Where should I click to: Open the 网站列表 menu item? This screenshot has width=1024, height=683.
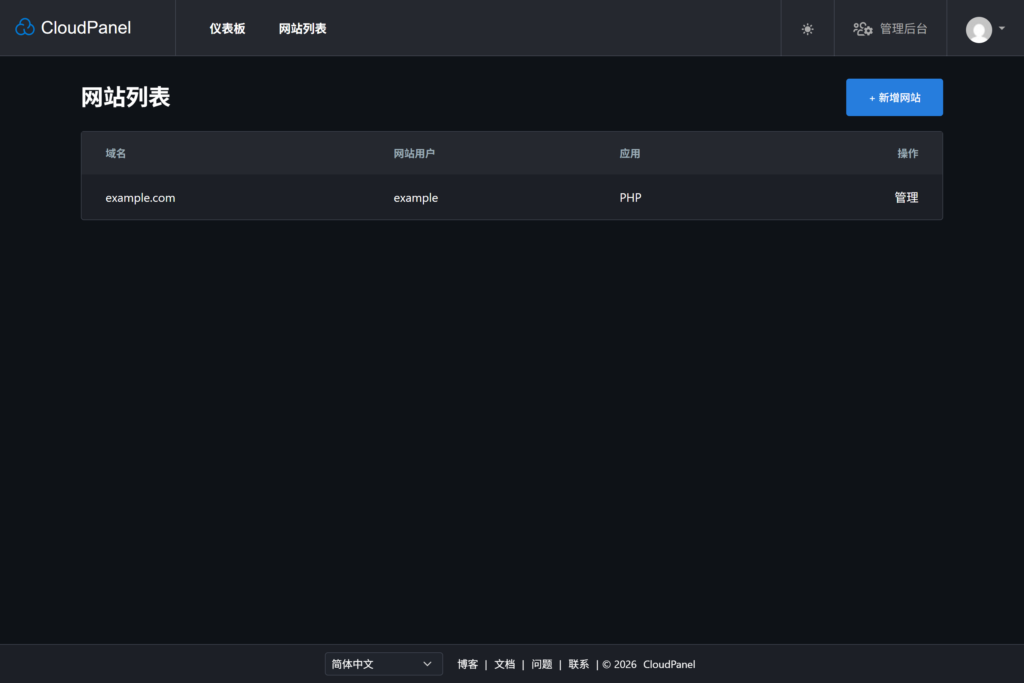coord(302,29)
